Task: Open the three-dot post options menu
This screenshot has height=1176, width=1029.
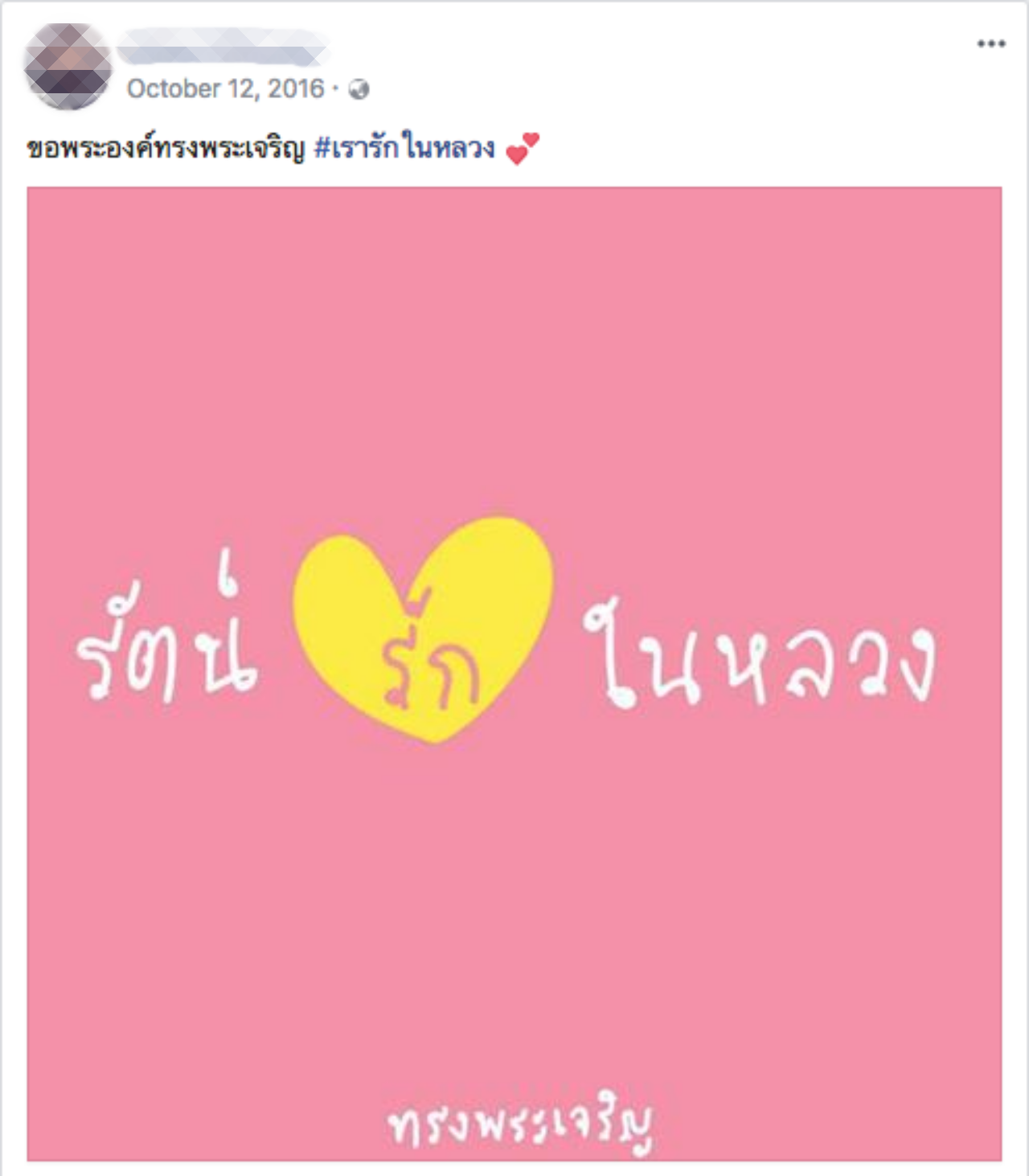Action: click(990, 43)
